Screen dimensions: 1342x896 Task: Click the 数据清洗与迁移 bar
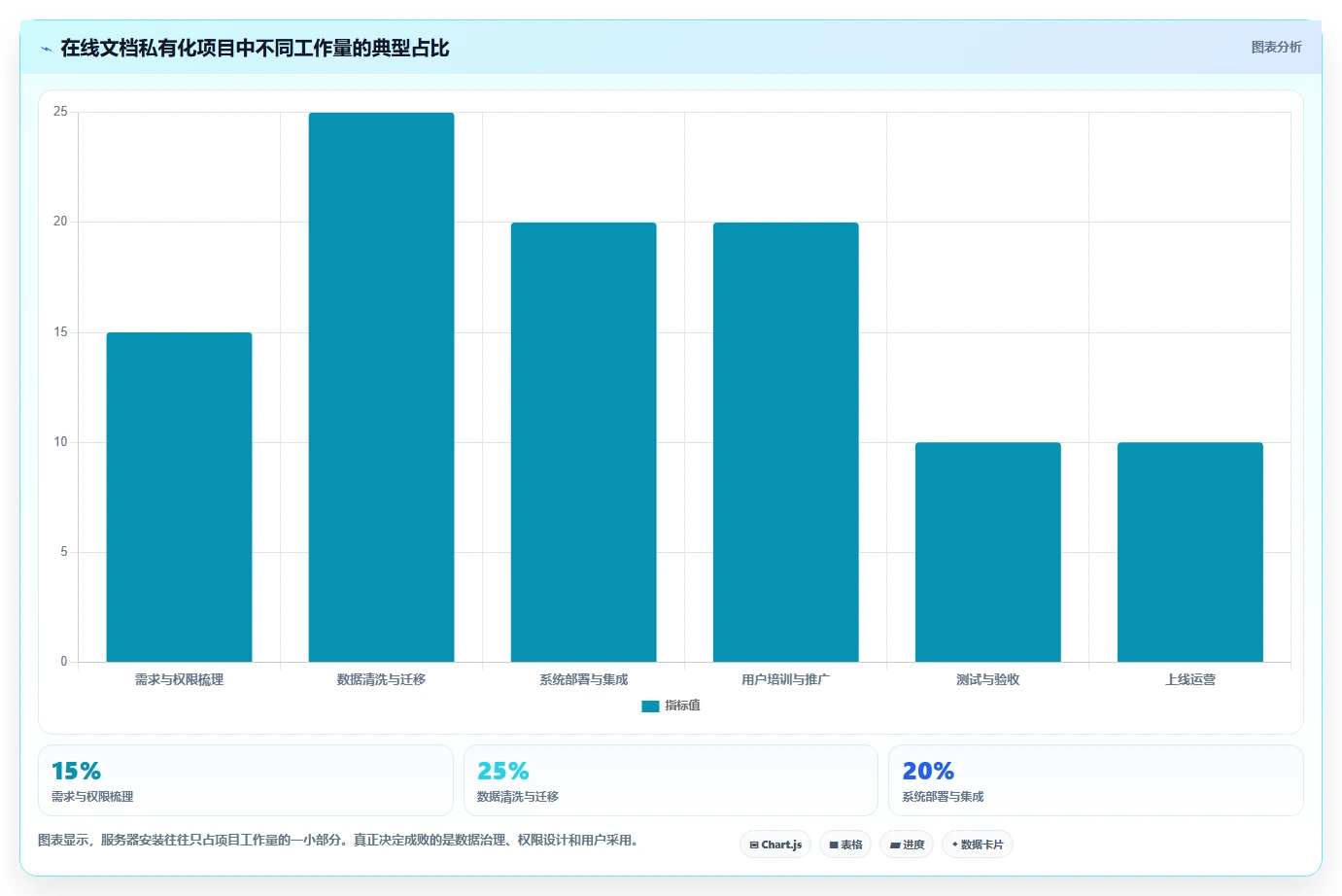tap(381, 387)
